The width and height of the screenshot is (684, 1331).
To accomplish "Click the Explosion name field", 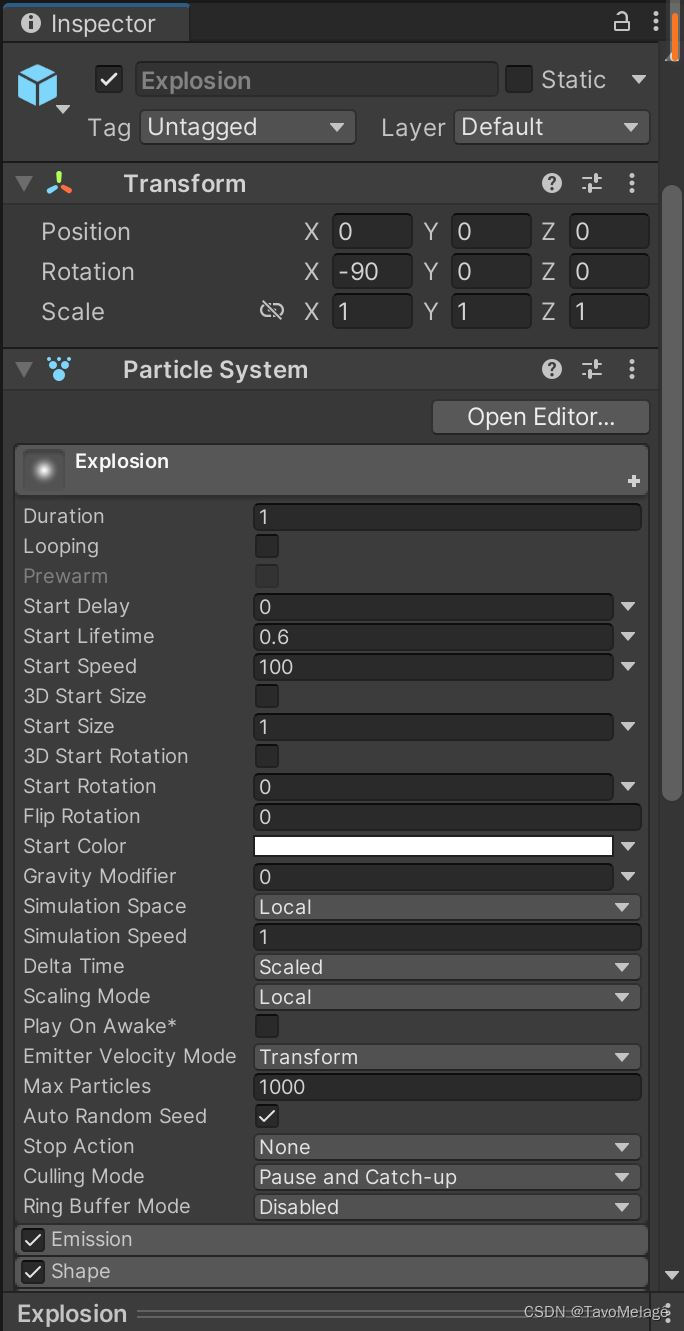I will pos(316,80).
